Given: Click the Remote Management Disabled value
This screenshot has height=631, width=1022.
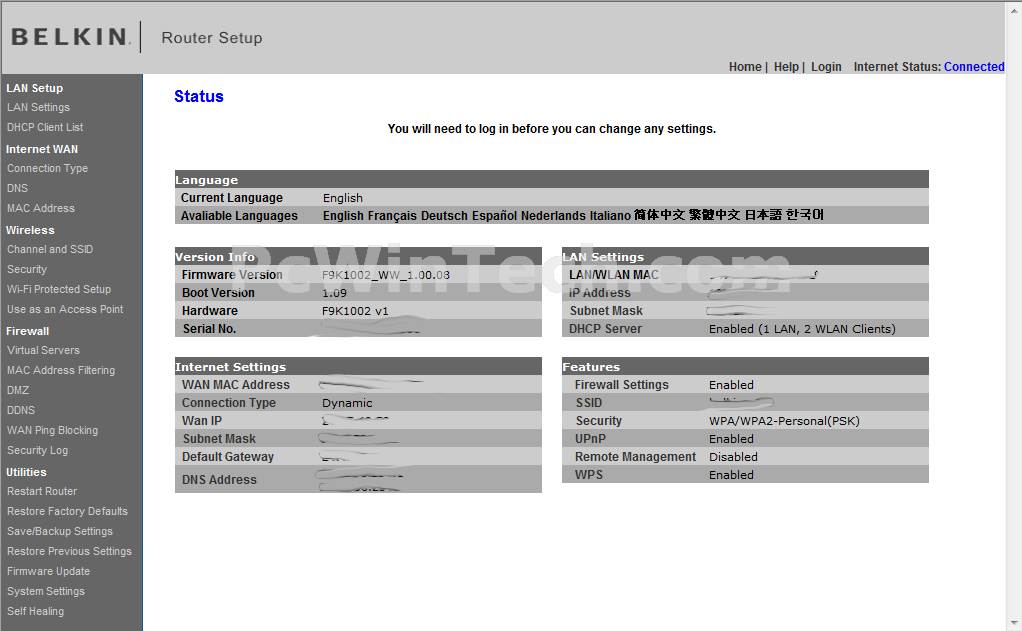Looking at the screenshot, I should 733,457.
